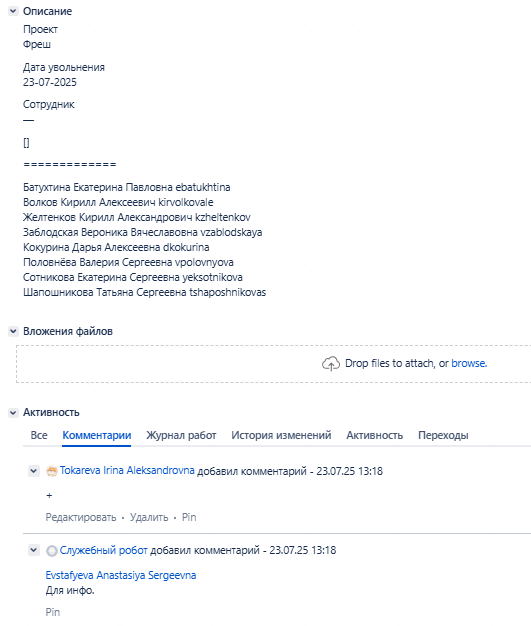
Task: Click the browse link to attach files
Action: click(x=469, y=363)
